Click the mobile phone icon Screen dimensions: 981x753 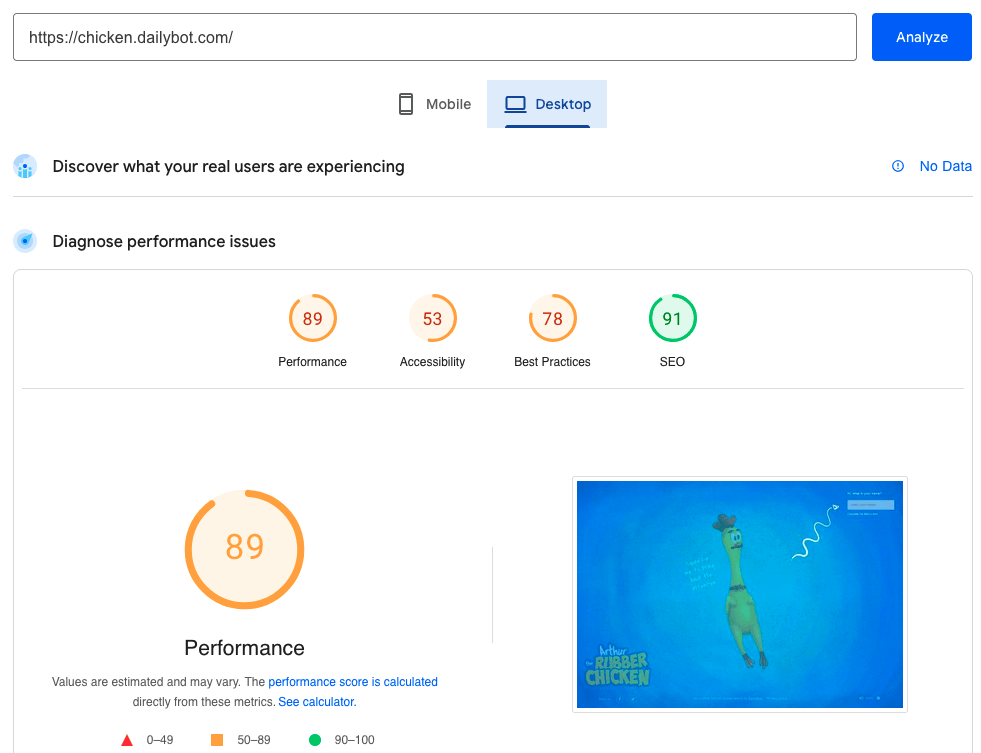pyautogui.click(x=406, y=104)
